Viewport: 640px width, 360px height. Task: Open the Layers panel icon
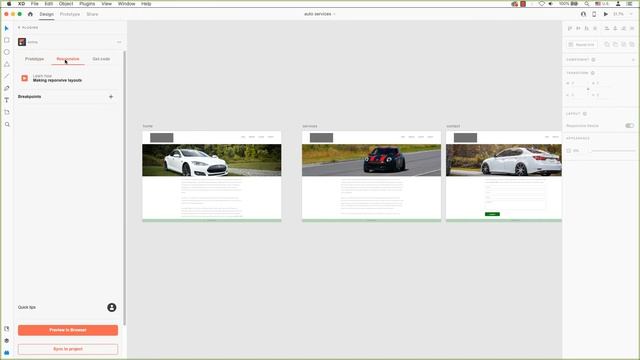[x=7, y=340]
